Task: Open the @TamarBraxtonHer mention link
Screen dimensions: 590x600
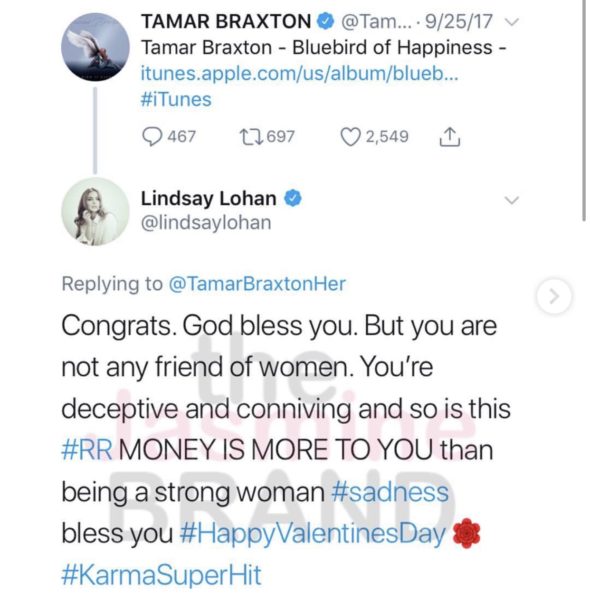Action: [x=257, y=284]
